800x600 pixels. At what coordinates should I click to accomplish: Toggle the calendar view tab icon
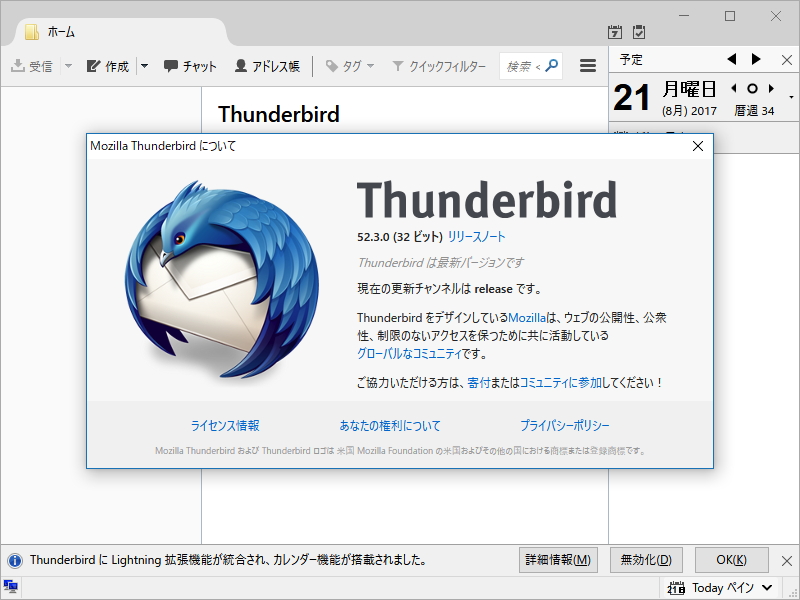click(614, 31)
